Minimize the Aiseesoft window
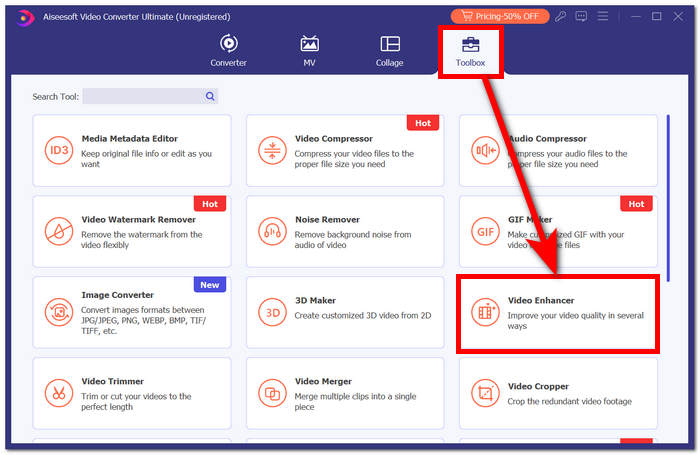 636,17
